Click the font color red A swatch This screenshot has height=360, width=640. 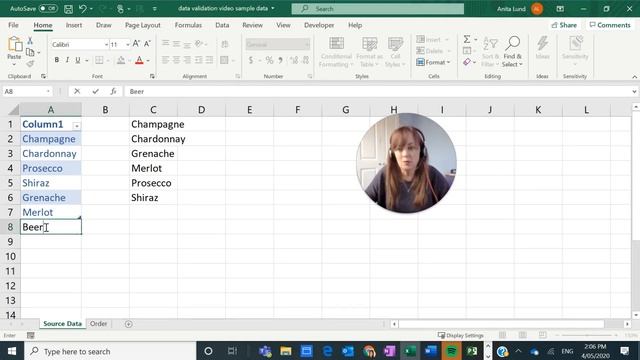(139, 60)
